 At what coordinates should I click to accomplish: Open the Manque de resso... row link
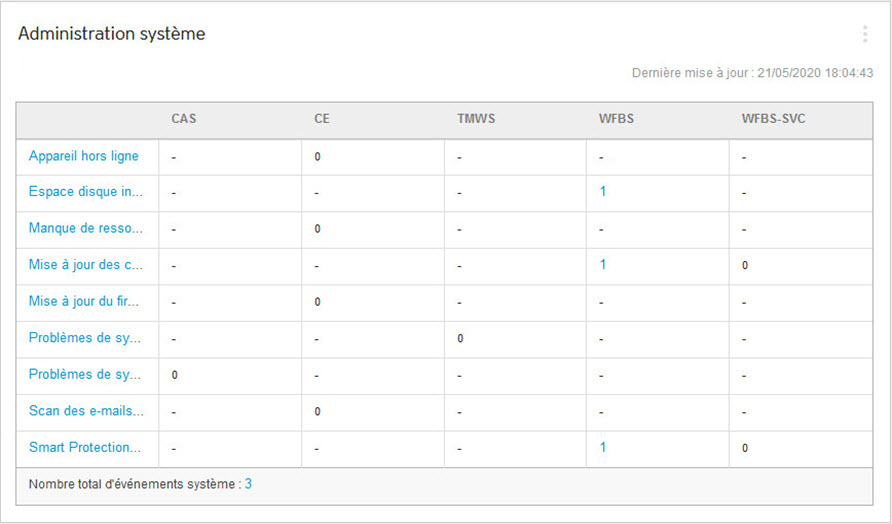85,228
